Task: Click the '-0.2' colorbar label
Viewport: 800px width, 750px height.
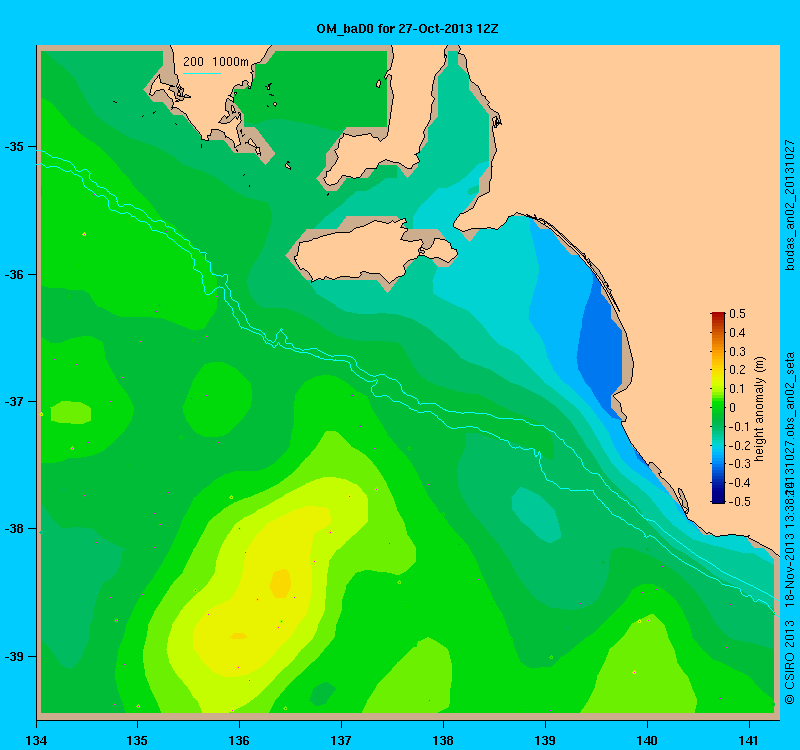Action: 738,445
